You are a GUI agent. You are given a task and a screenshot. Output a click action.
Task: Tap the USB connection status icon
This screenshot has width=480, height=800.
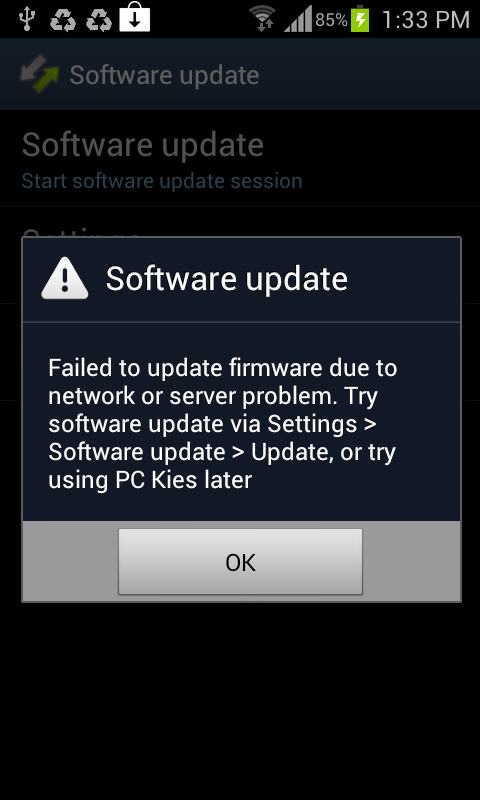pos(26,19)
